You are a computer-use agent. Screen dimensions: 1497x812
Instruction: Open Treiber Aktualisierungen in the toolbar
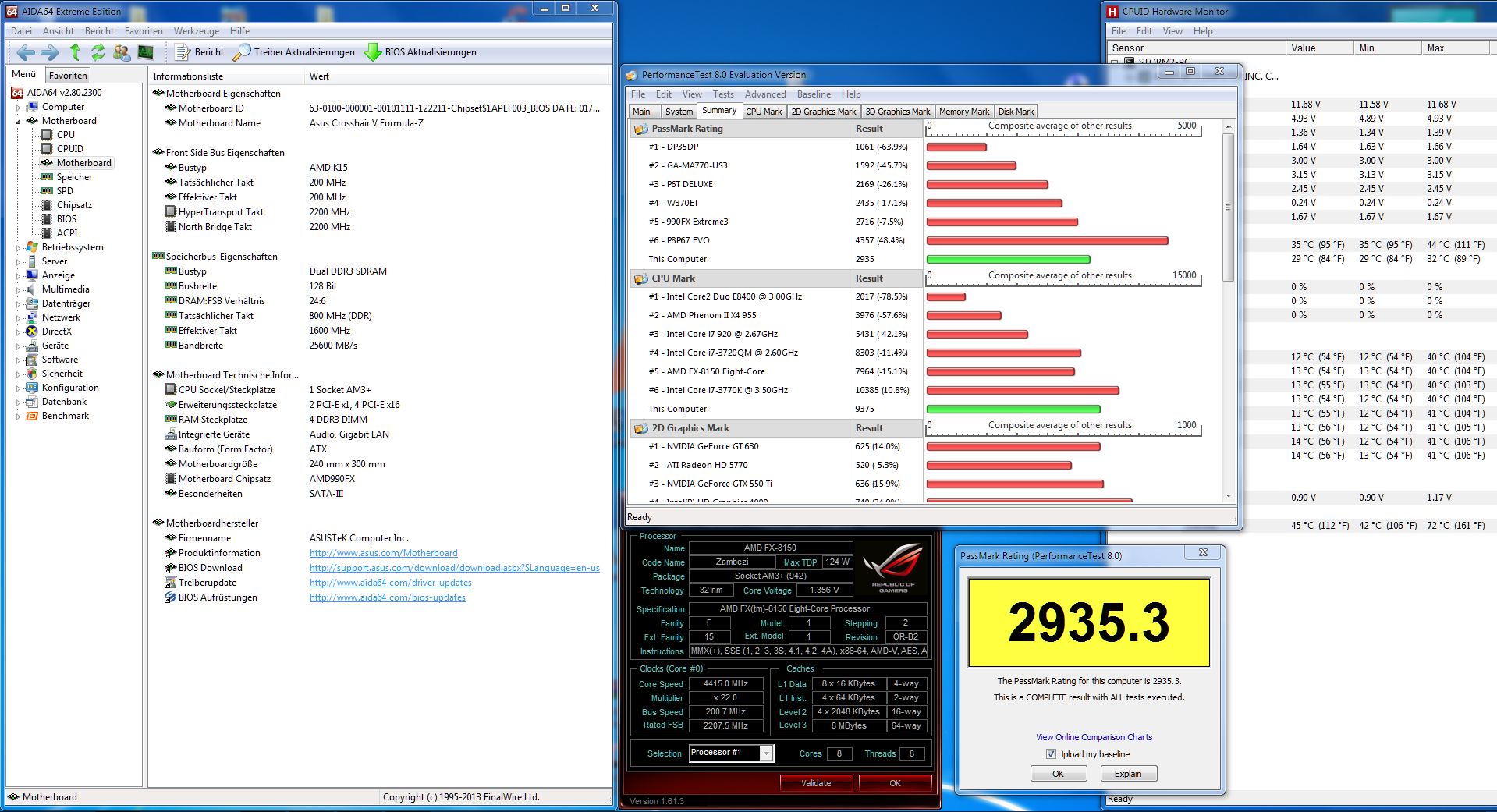click(x=294, y=52)
